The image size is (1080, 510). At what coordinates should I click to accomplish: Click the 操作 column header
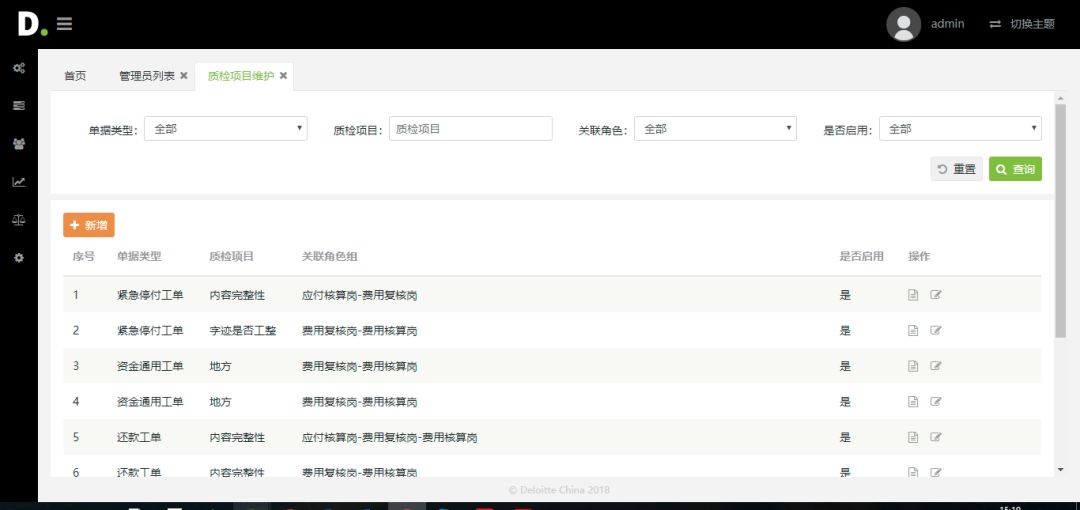919,256
